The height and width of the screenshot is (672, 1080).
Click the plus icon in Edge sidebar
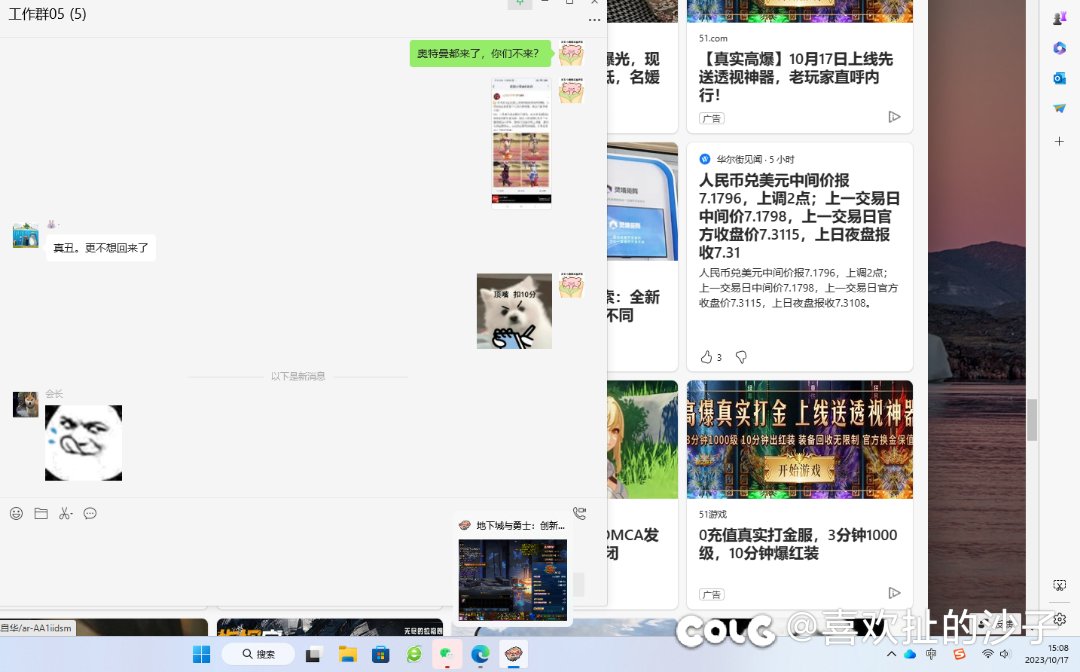coord(1059,142)
